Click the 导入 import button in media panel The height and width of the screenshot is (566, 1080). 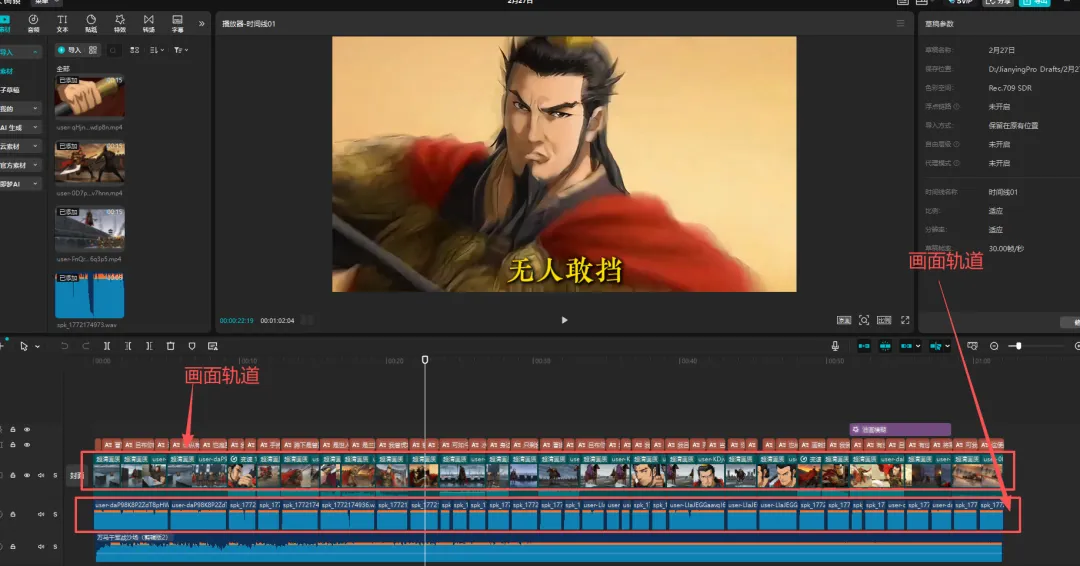click(70, 50)
